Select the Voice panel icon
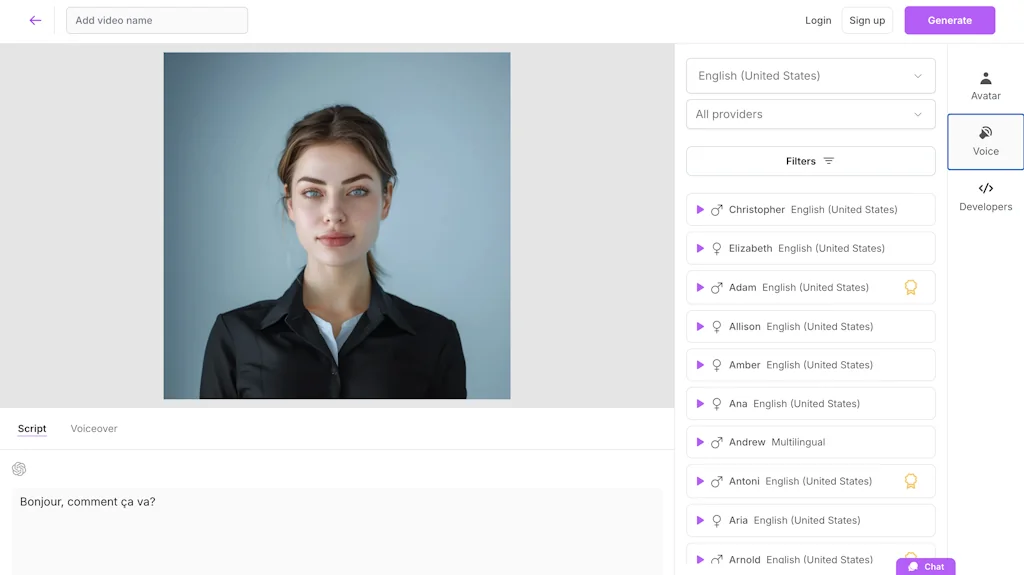 pyautogui.click(x=985, y=133)
